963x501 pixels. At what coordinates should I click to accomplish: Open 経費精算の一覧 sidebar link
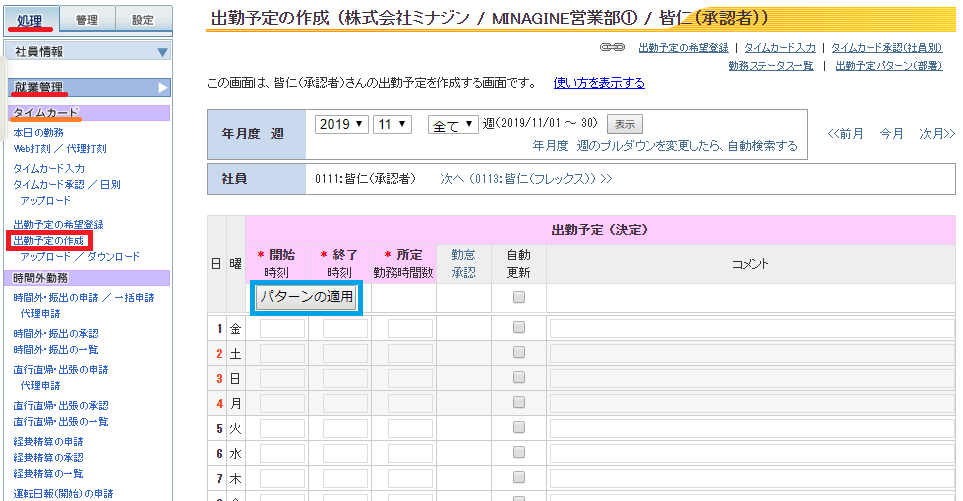click(x=49, y=473)
